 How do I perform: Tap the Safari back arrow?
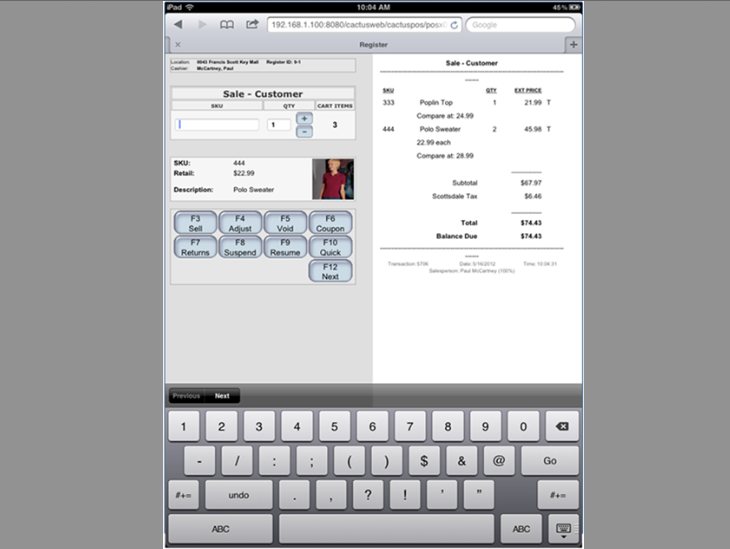(178, 24)
